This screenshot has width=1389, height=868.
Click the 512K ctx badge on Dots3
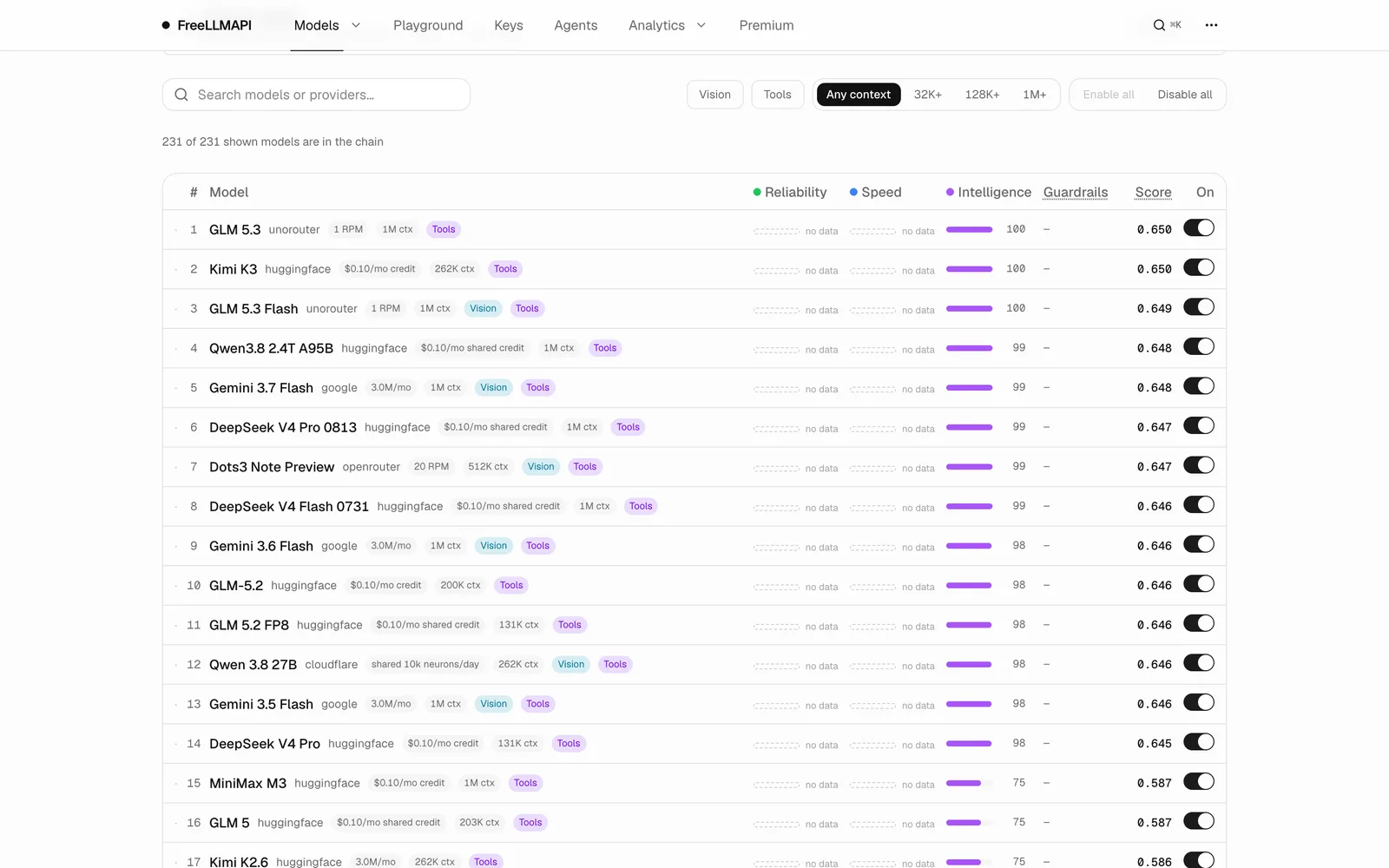coord(488,467)
